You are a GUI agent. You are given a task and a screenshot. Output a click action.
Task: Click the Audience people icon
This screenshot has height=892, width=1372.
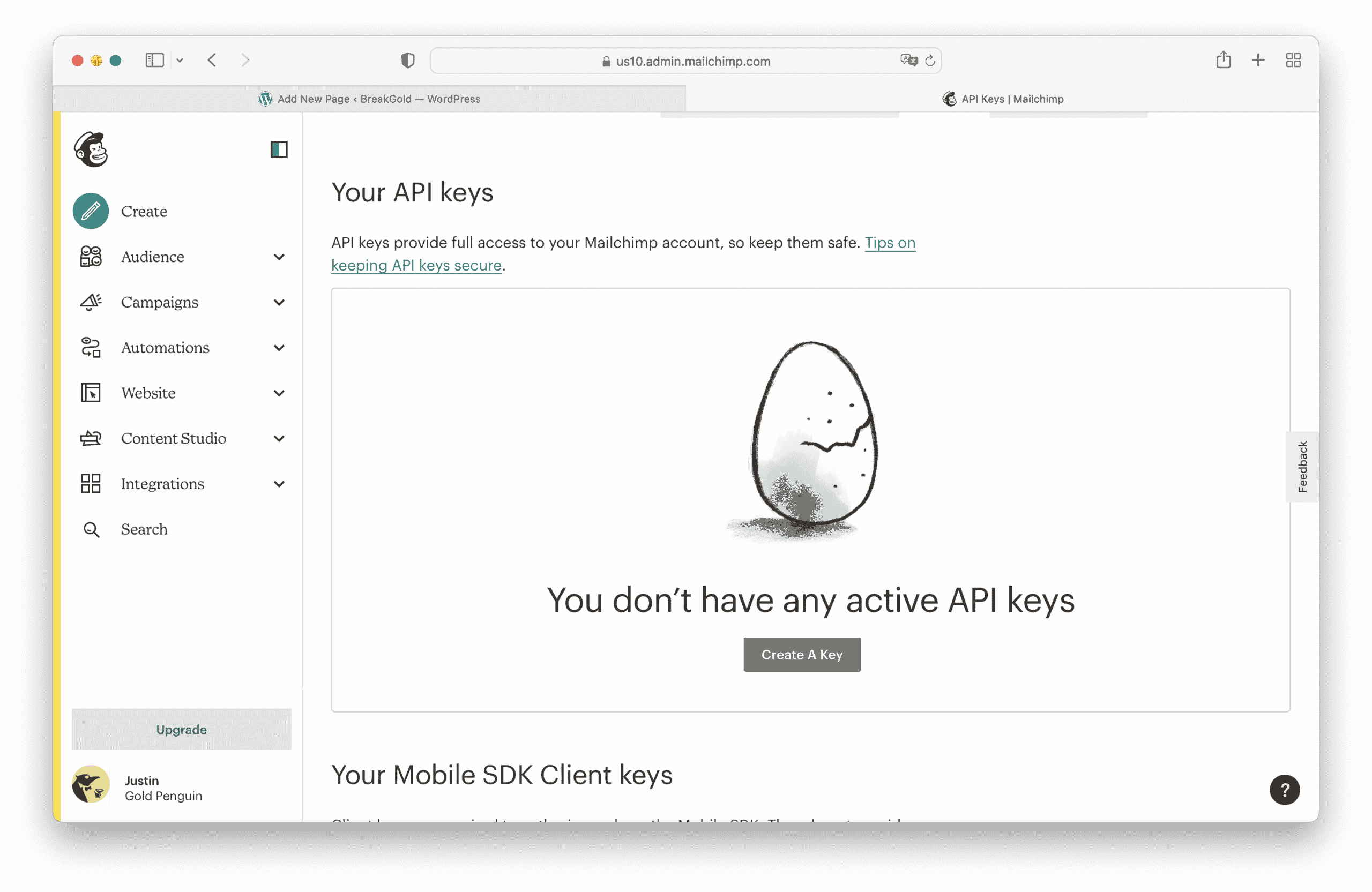coord(91,257)
